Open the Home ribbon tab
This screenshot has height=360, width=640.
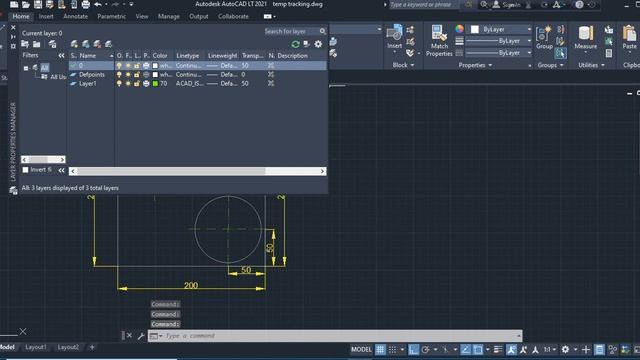tap(21, 16)
